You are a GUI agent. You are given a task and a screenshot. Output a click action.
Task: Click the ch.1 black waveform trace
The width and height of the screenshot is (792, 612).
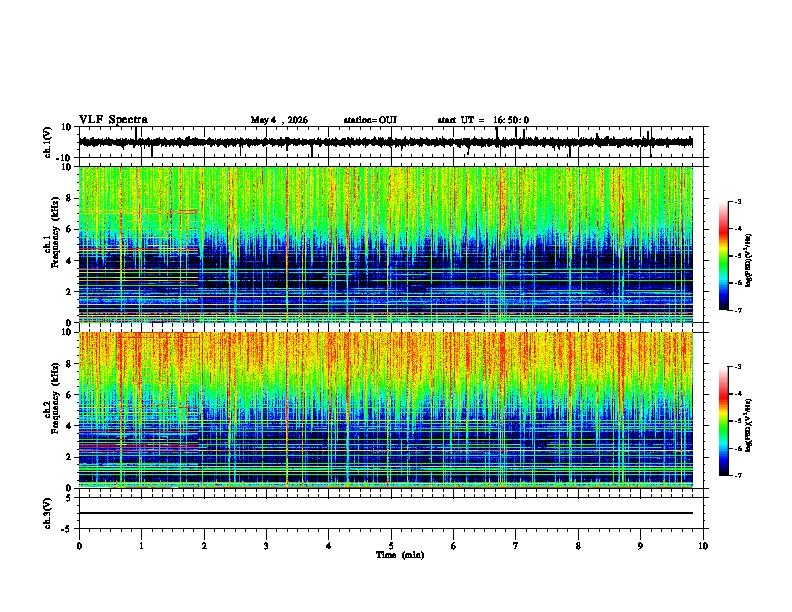386,142
